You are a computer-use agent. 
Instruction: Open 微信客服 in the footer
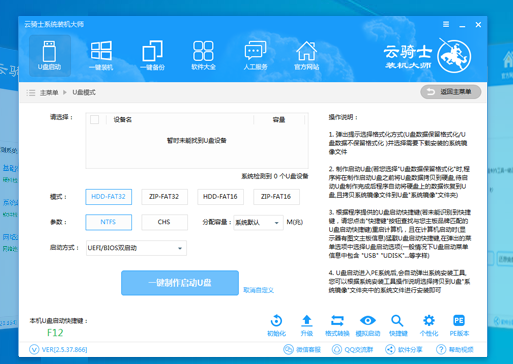[x=302, y=349]
